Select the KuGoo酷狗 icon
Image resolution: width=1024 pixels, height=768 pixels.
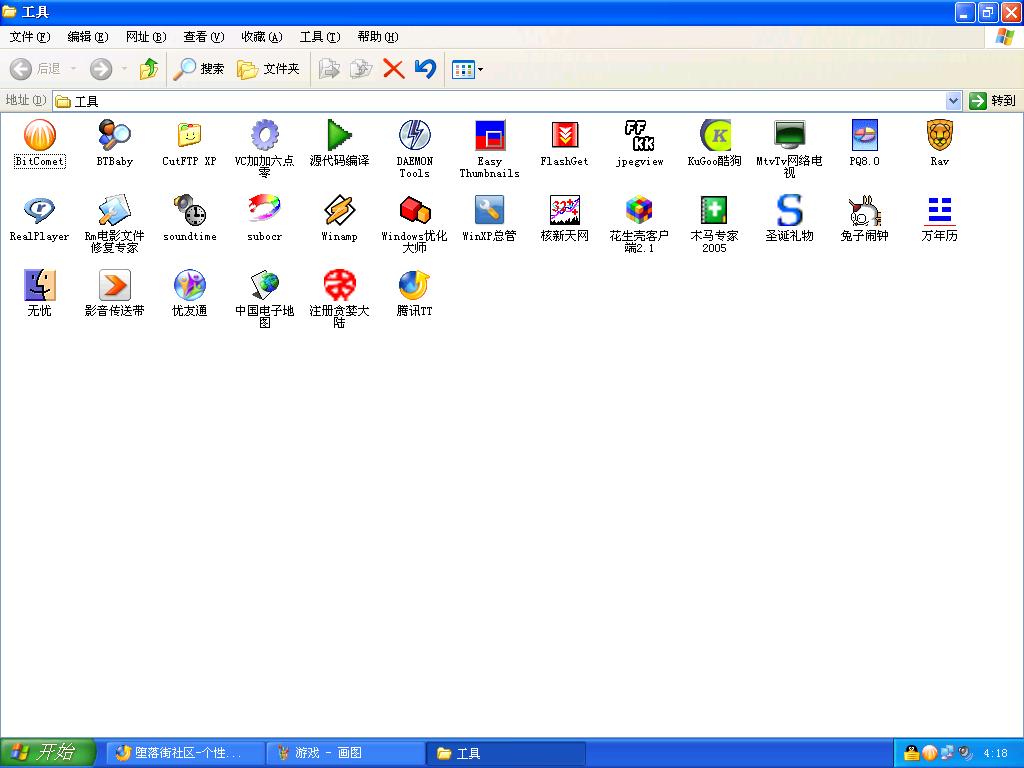(x=714, y=136)
